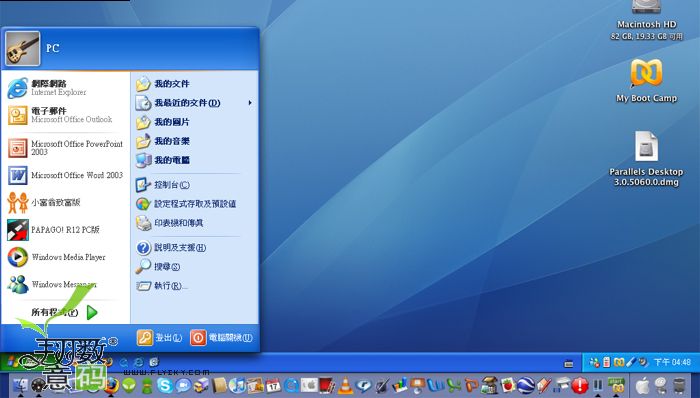The image size is (700, 398).
Task: Click keyboard icon on Windows taskbar
Action: pyautogui.click(x=569, y=364)
